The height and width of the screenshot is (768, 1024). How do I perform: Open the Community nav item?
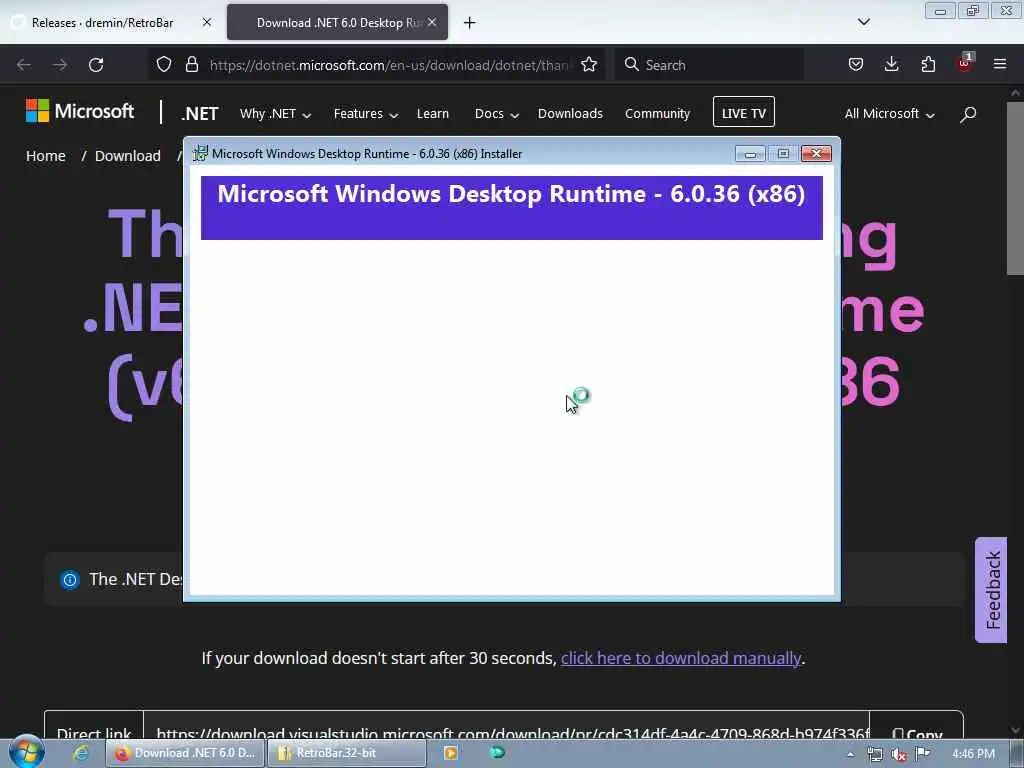(657, 114)
